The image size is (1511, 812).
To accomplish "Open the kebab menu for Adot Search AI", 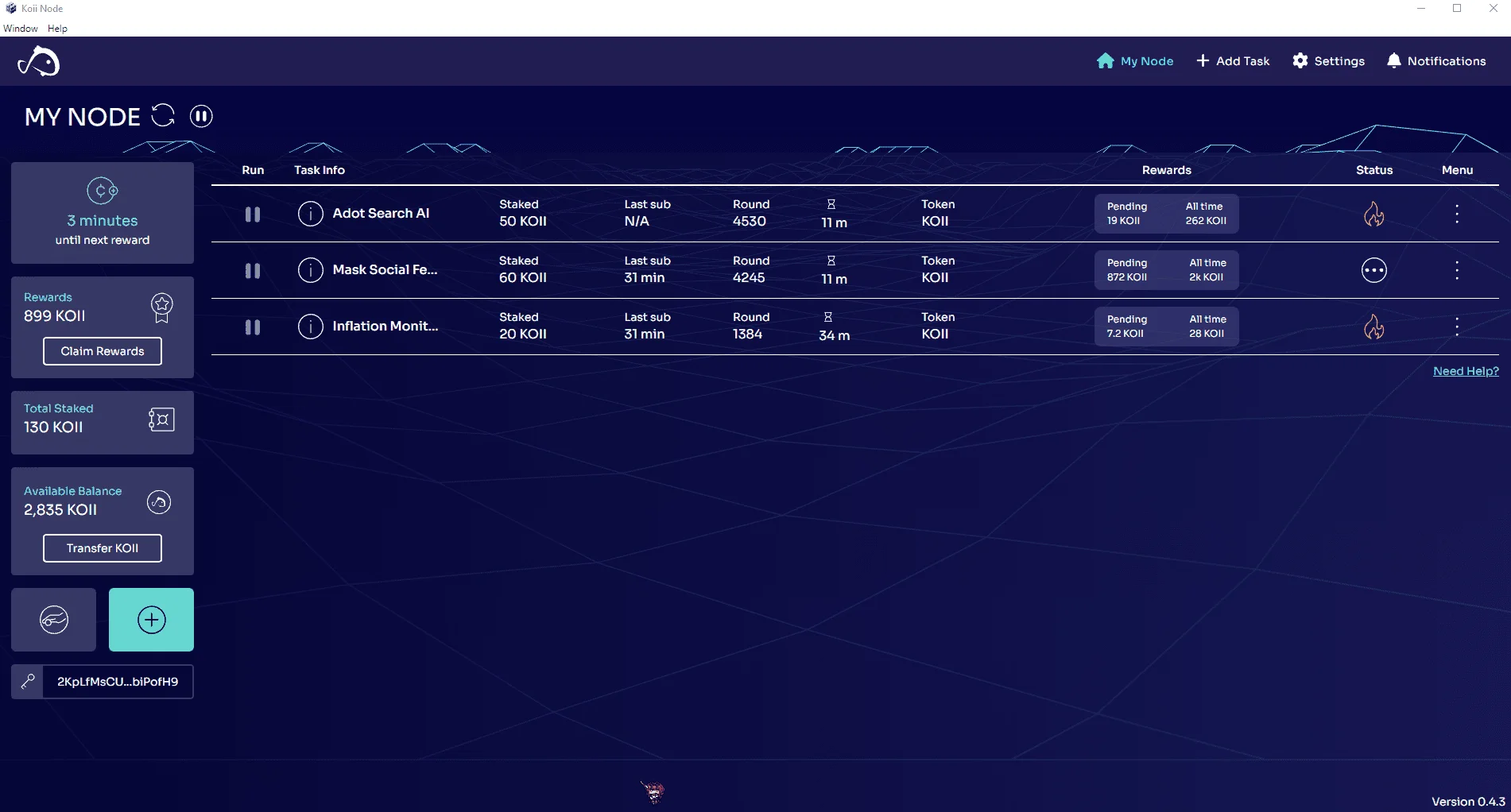I will (1457, 214).
